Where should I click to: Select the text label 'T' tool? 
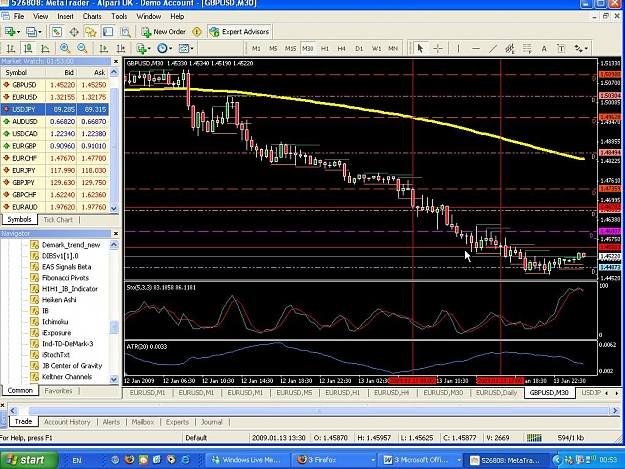coord(561,48)
